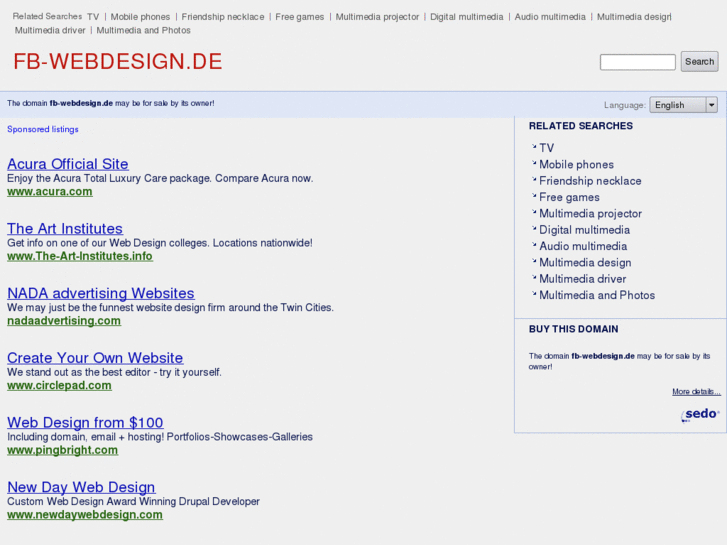Open Create Your Own Website listing

point(95,358)
